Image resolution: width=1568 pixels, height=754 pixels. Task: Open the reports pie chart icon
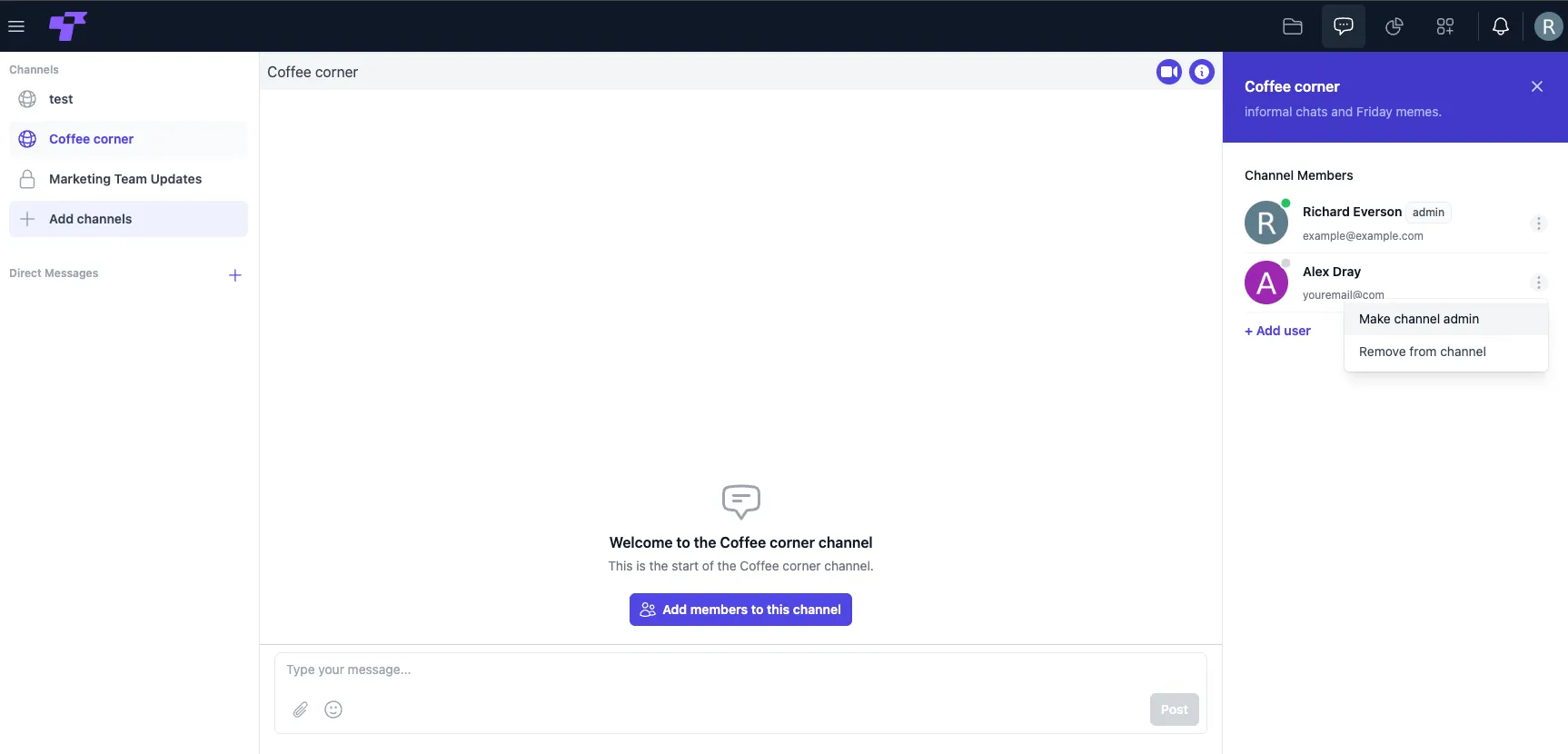click(1394, 26)
